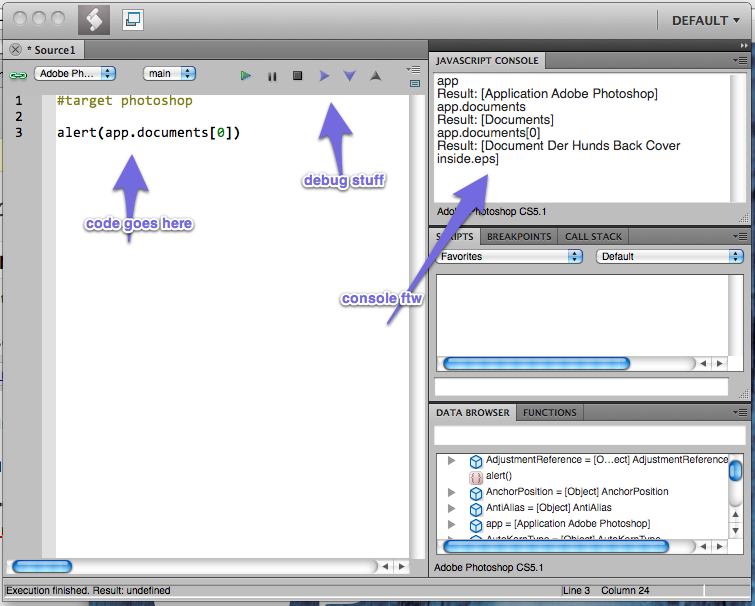Click the window arrangement icon in title bar
Screen dimensions: 755x606
pos(132,20)
